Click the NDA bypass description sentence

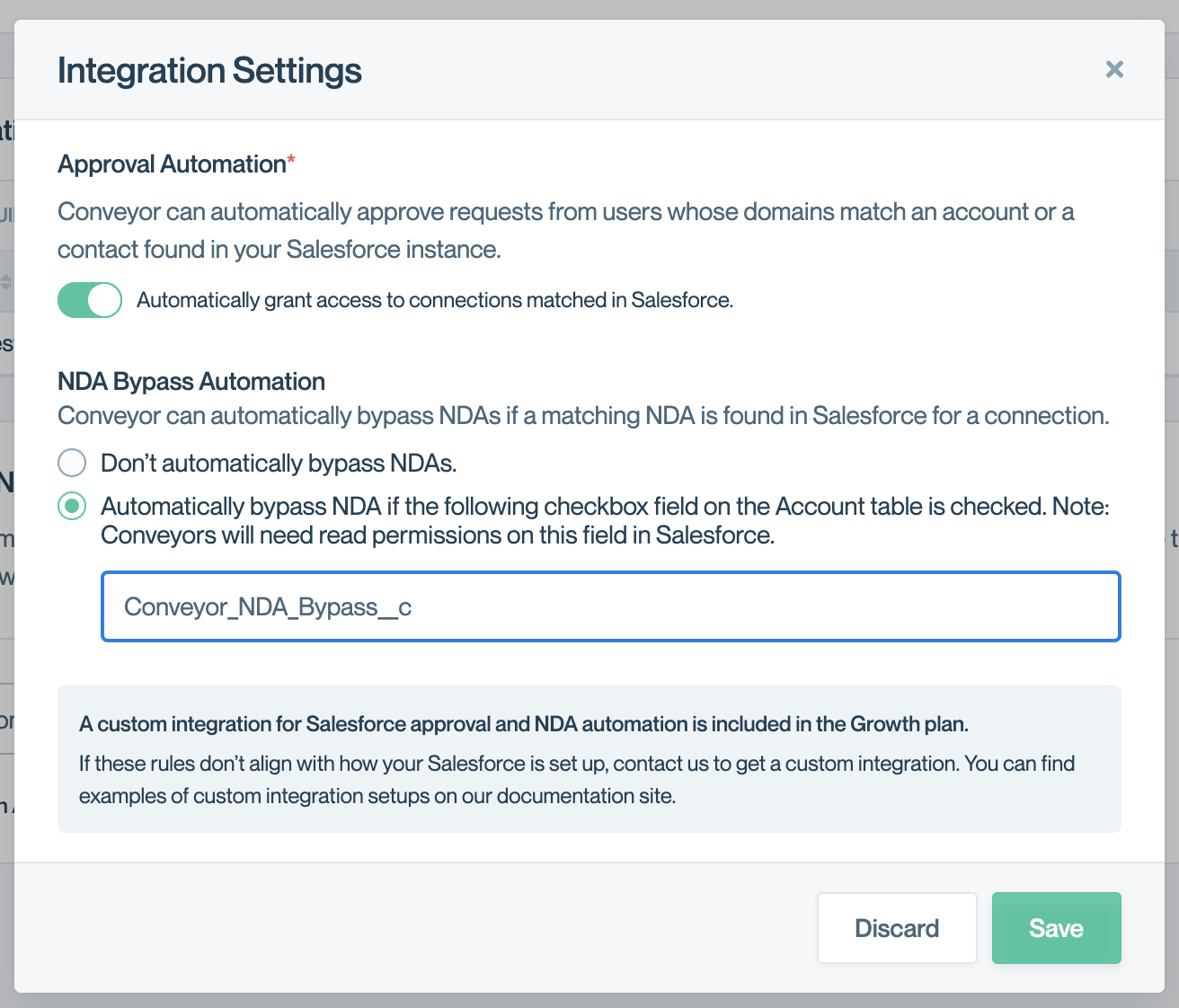click(x=583, y=416)
